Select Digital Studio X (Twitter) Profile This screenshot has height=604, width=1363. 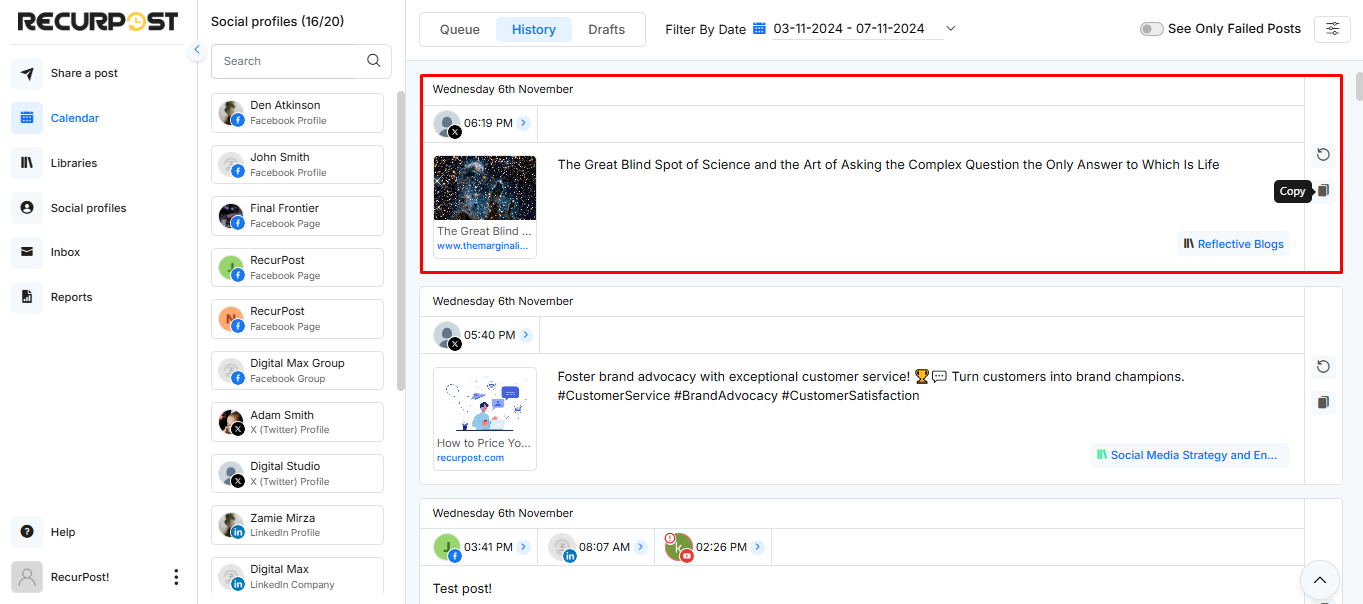pyautogui.click(x=297, y=474)
